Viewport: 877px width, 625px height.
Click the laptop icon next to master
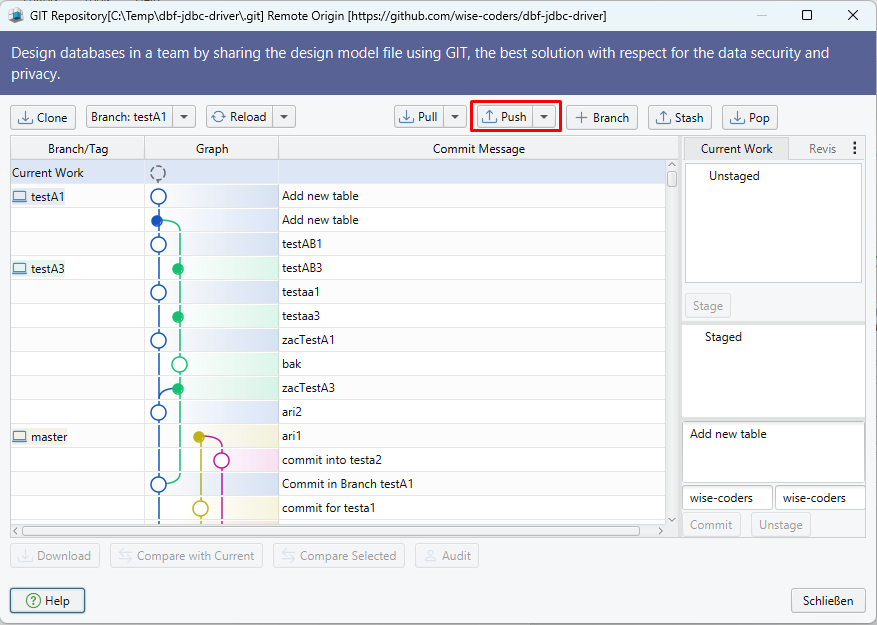tap(20, 437)
